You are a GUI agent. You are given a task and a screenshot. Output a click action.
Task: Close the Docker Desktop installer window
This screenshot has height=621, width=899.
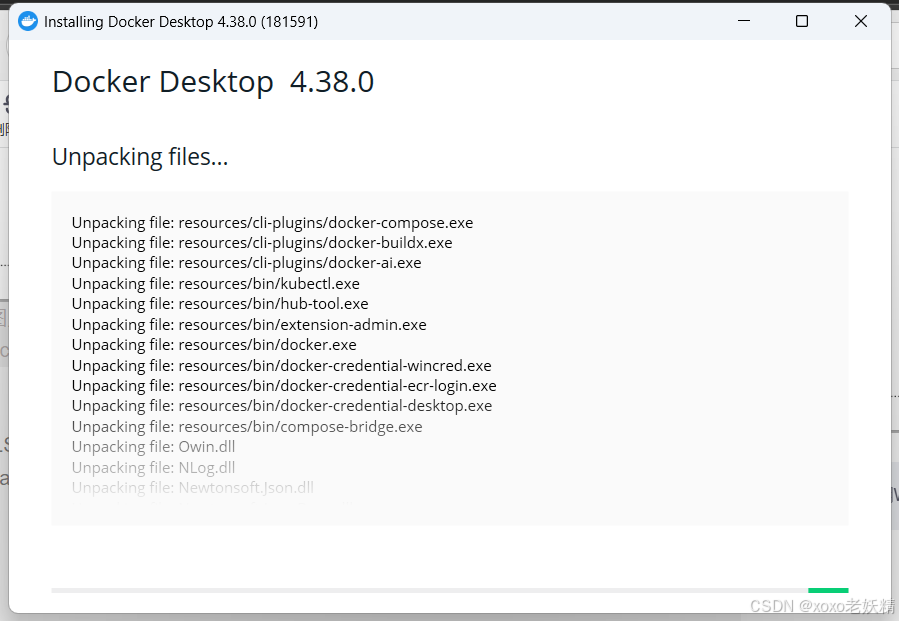click(x=861, y=21)
